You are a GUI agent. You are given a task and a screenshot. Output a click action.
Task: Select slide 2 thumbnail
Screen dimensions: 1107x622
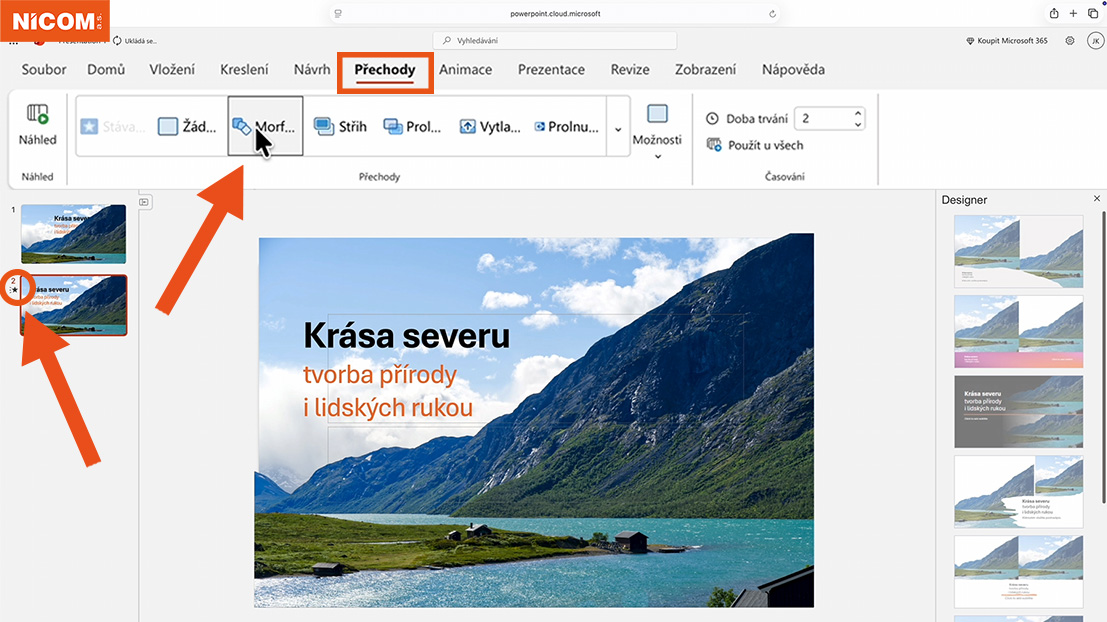point(73,305)
